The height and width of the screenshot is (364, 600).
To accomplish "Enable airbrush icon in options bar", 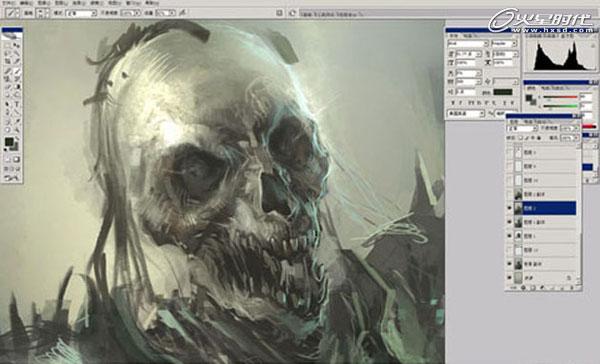I will [183, 13].
